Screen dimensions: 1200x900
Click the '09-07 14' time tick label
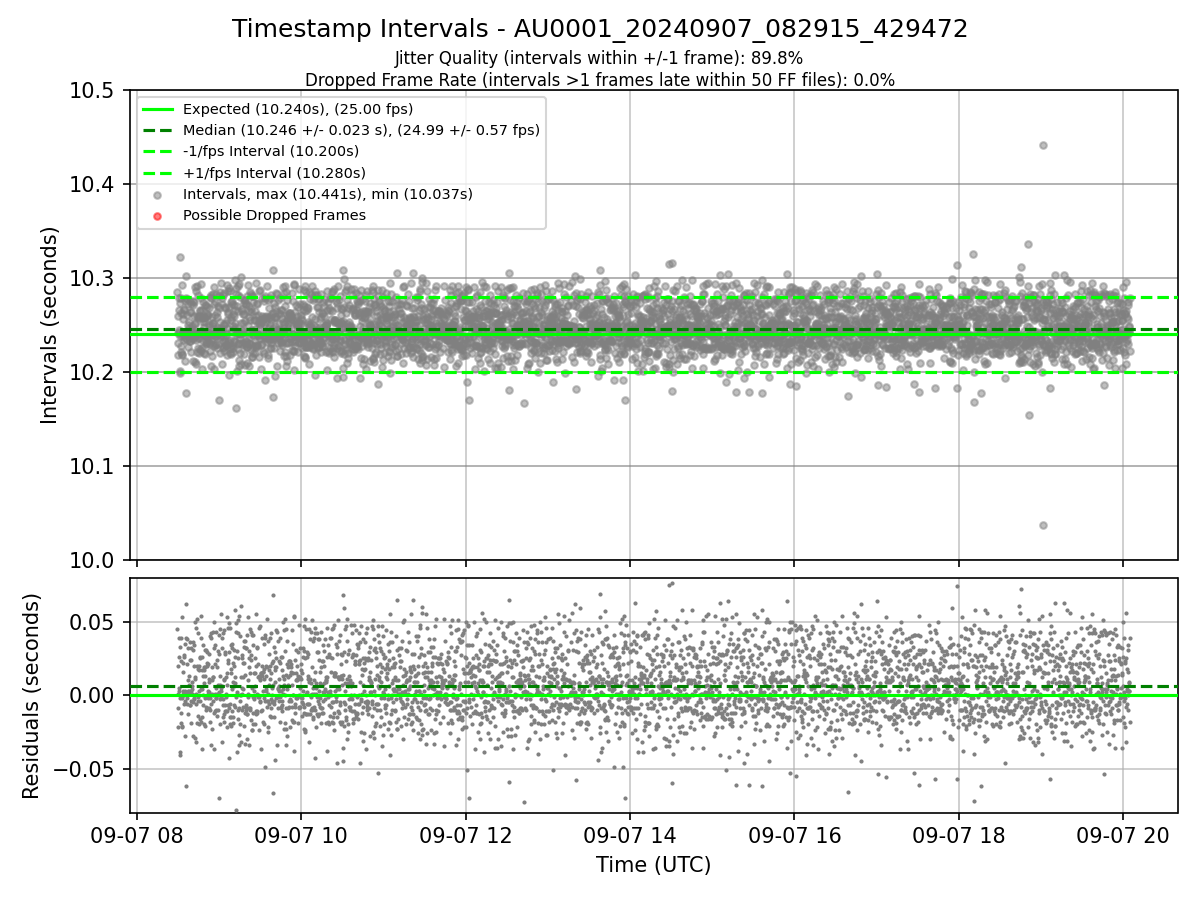click(629, 834)
